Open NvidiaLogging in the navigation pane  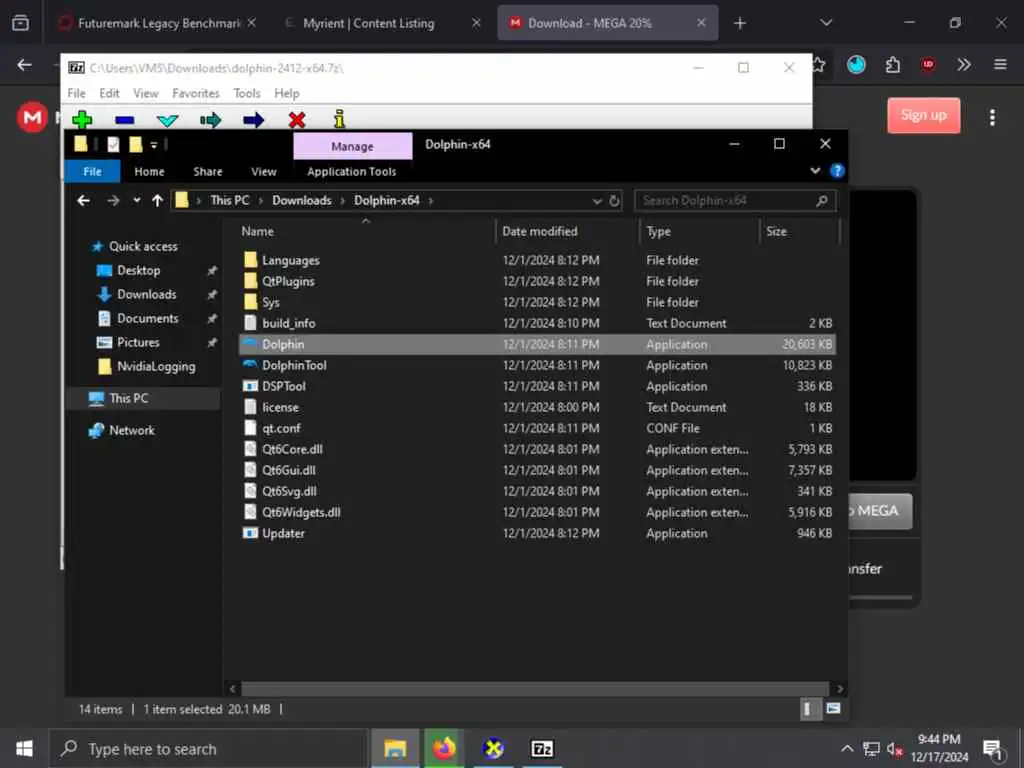point(155,367)
